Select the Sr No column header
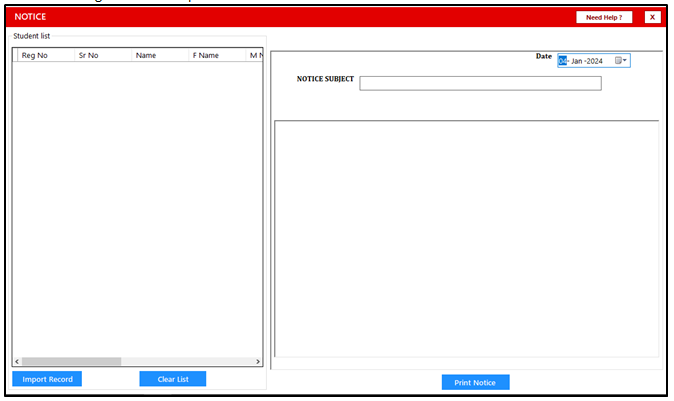Screen dimensions: 674x401 coord(89,55)
